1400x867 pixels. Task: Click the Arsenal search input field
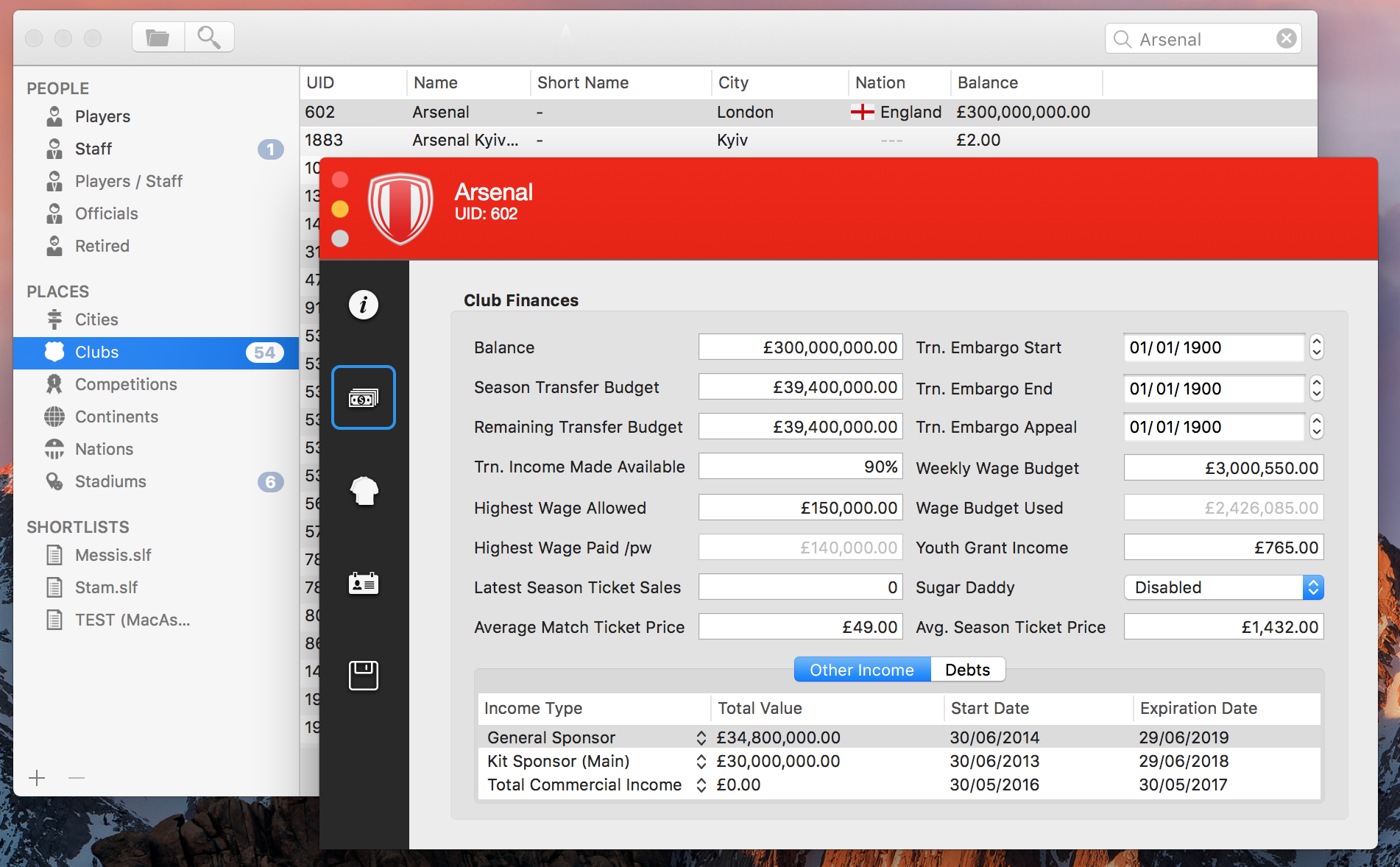tap(1203, 39)
